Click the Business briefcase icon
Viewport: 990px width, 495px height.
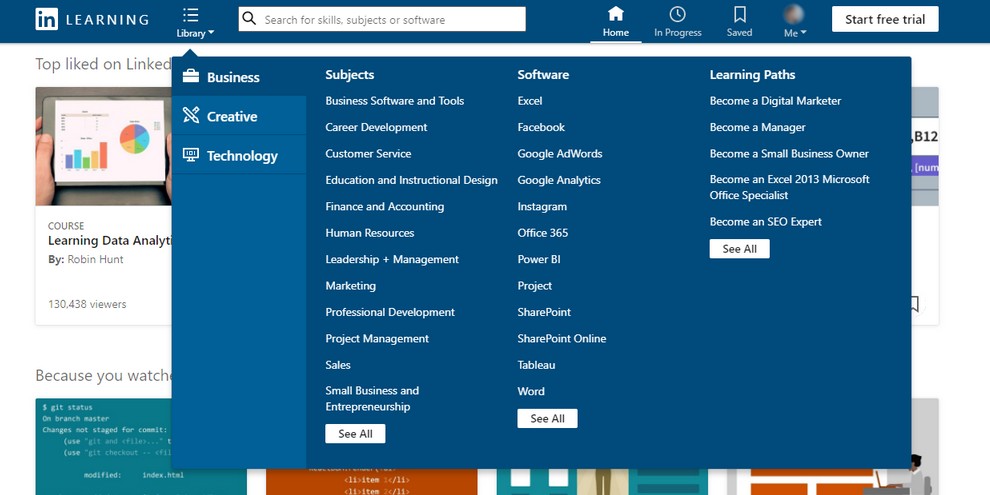click(x=191, y=76)
